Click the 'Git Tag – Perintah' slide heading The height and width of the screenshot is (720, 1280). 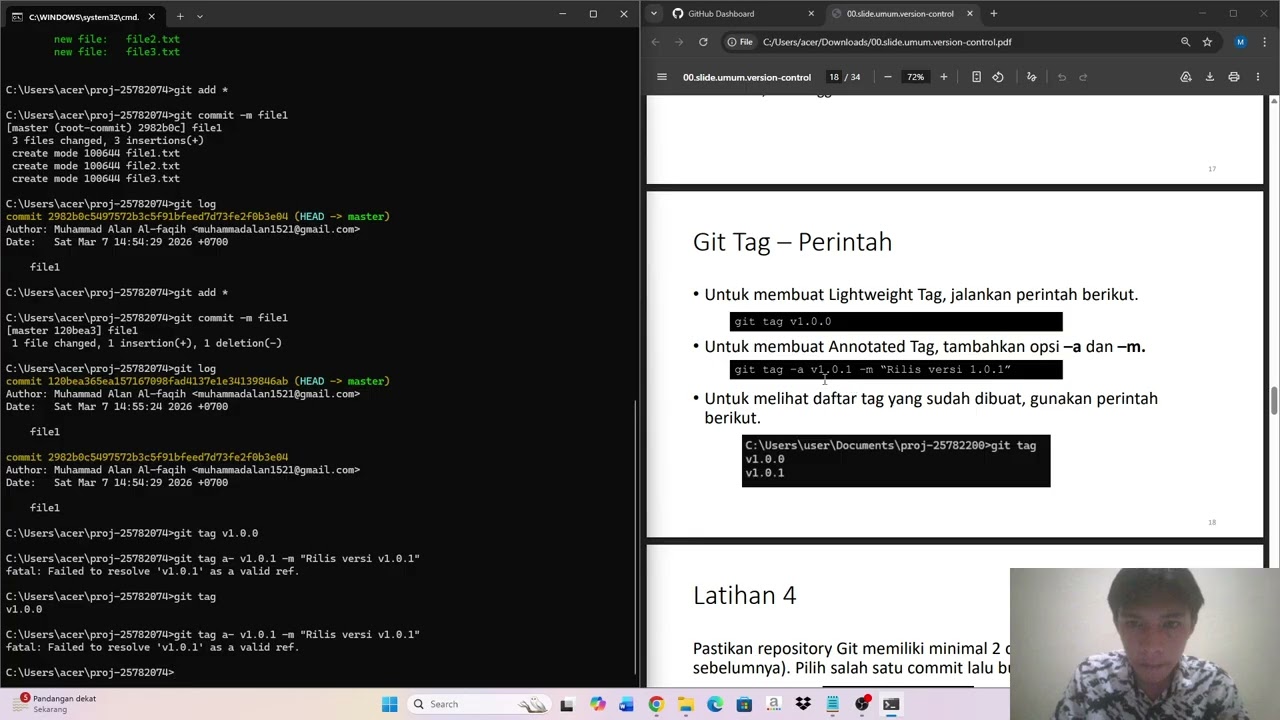point(792,242)
